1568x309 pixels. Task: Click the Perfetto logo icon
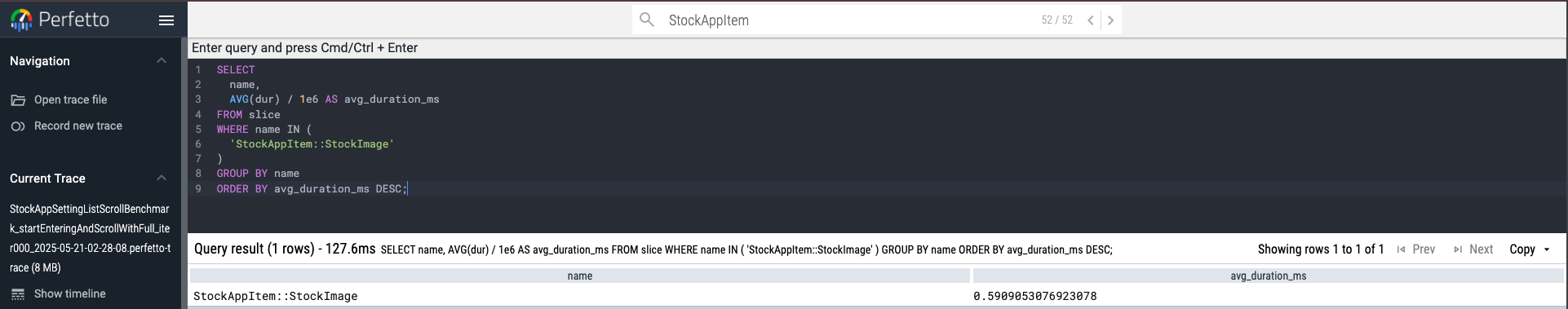point(21,20)
